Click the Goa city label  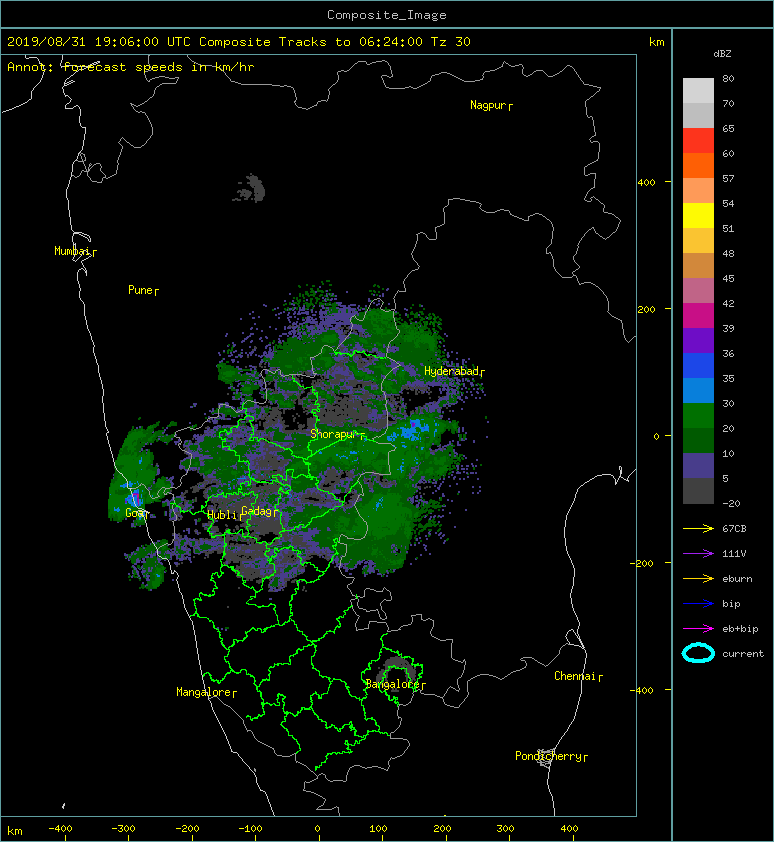coord(134,513)
